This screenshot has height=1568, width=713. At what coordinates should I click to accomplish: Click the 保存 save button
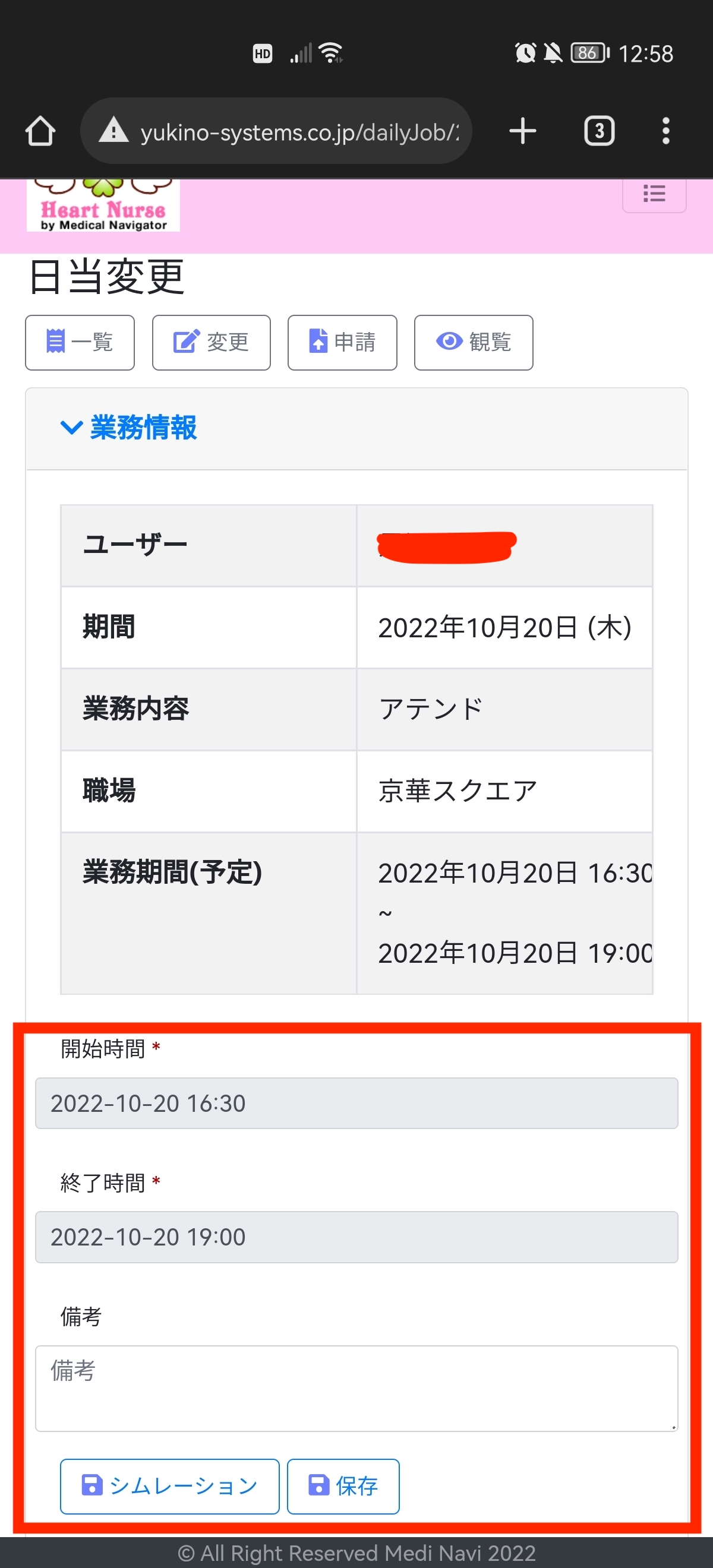(343, 1486)
